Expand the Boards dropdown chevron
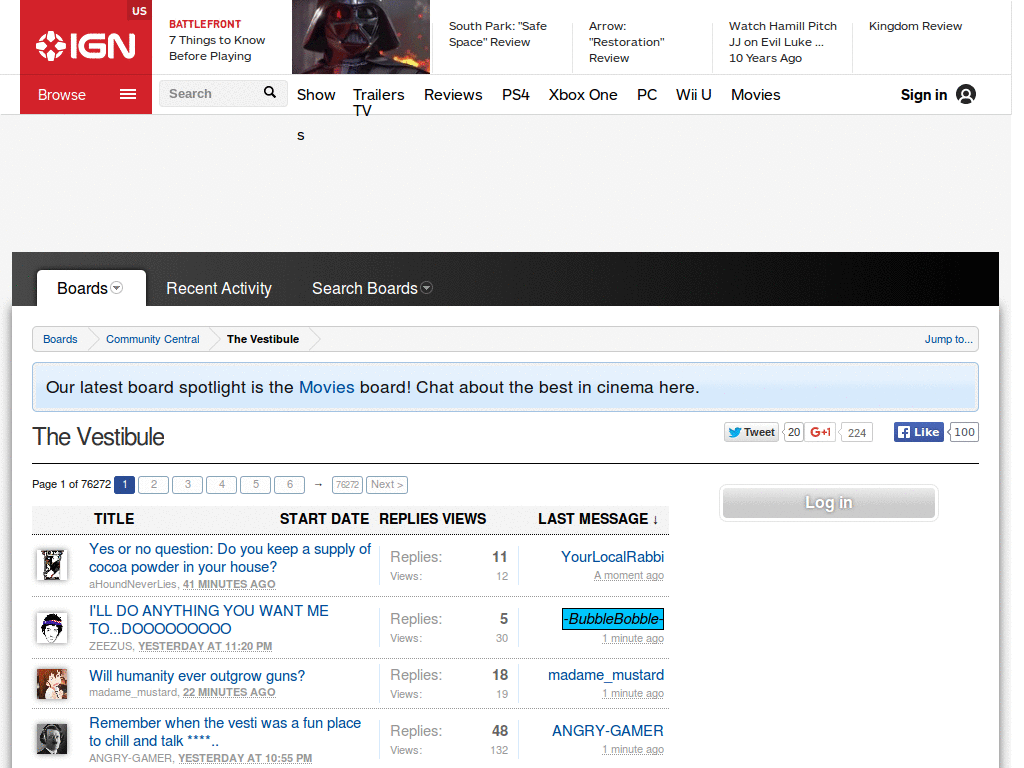This screenshot has width=1024, height=768. click(116, 287)
